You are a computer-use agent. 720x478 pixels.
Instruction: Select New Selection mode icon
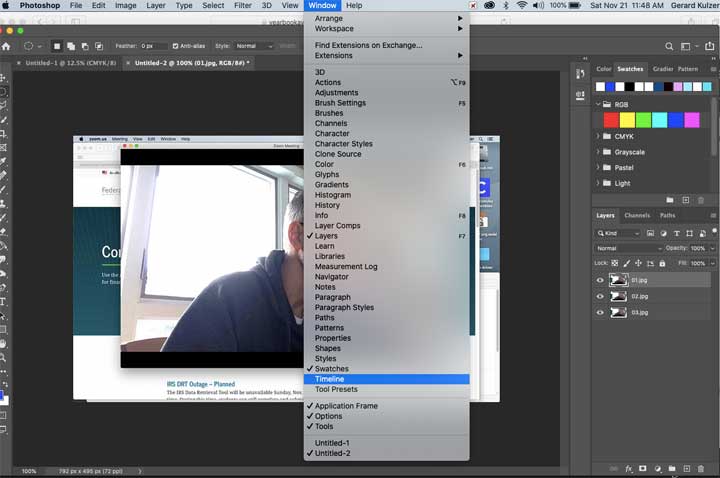coord(57,46)
